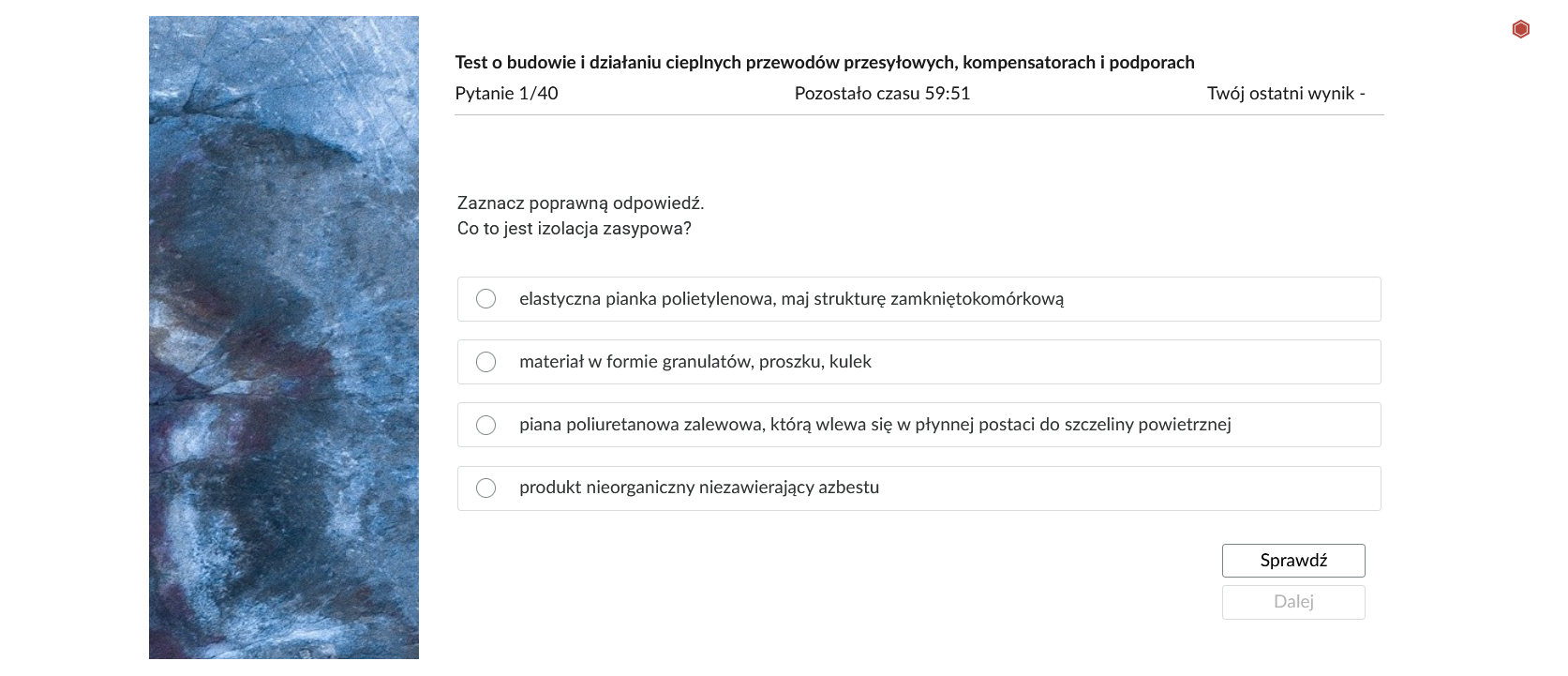Click the 'Pozostało czasu 59:51' timer
The width and height of the screenshot is (1568, 676).
pos(882,93)
